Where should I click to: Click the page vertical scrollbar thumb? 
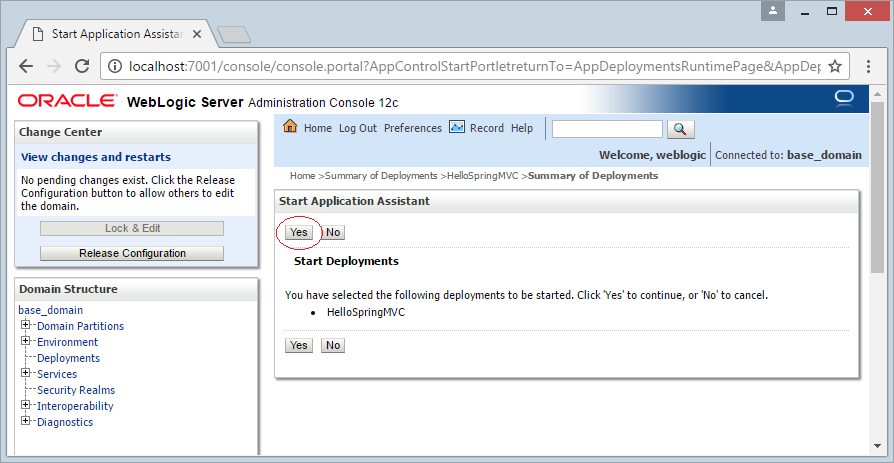tap(876, 188)
